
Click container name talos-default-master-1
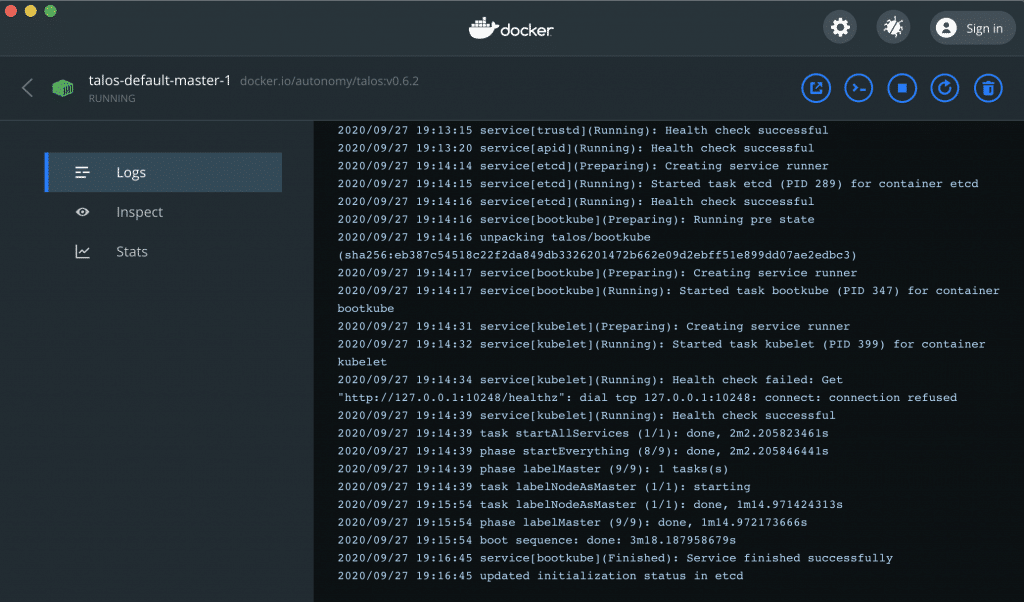coord(160,80)
